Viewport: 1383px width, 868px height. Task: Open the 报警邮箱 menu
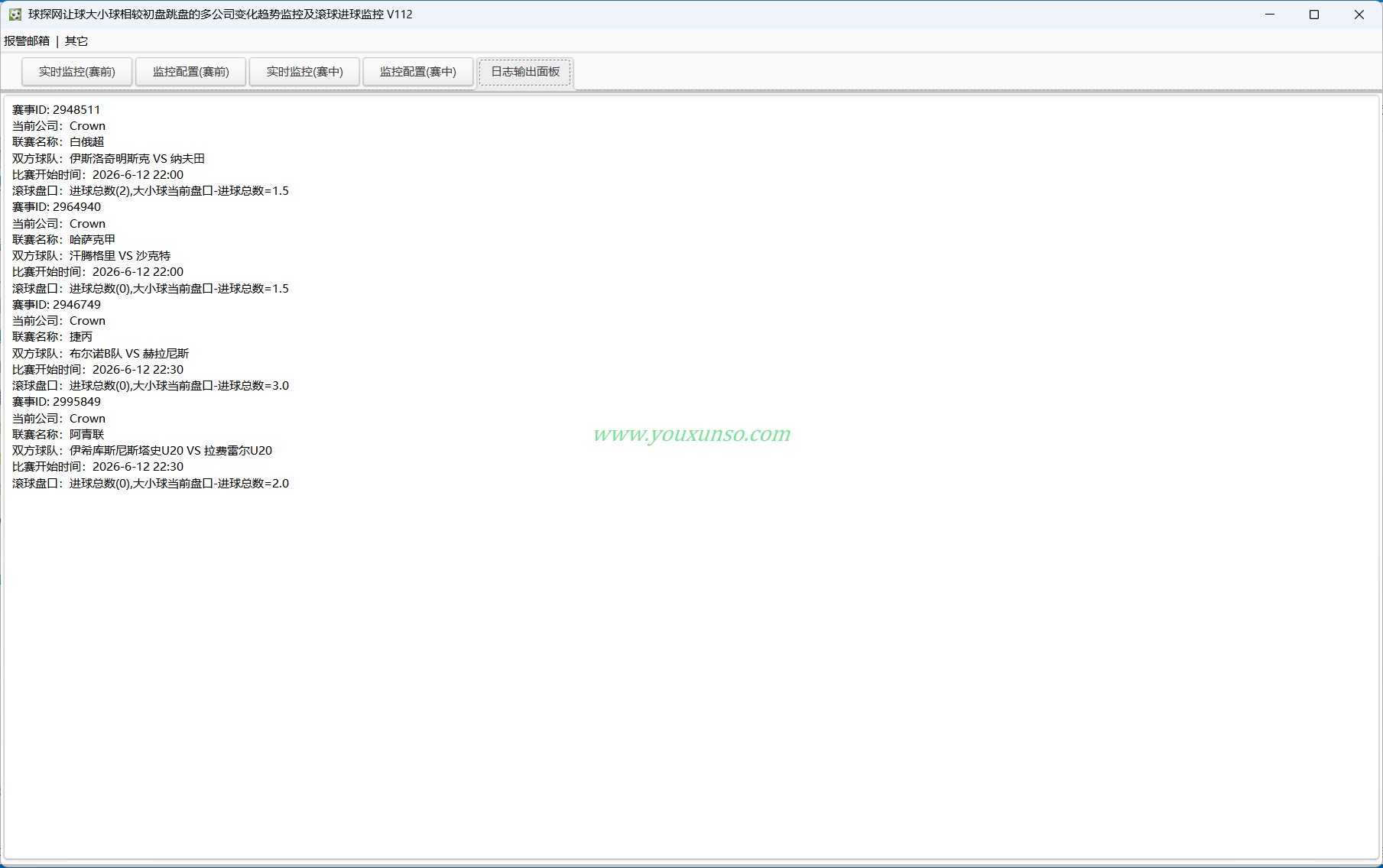(27, 41)
